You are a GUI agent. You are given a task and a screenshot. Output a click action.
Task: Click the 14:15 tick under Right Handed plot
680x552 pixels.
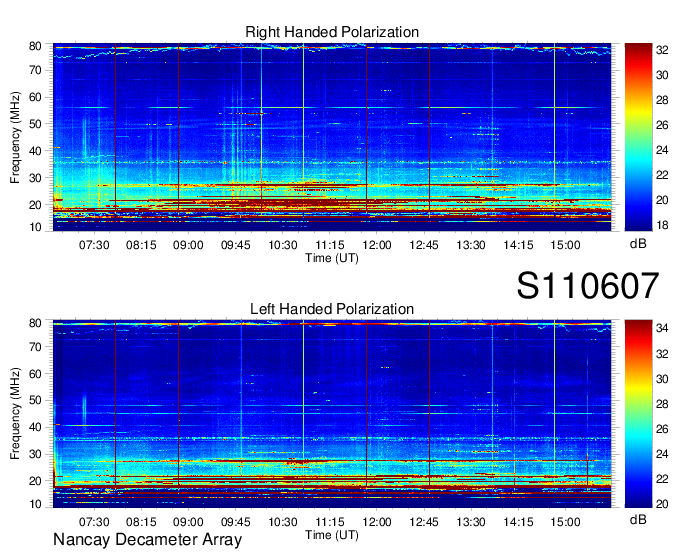[x=518, y=245]
